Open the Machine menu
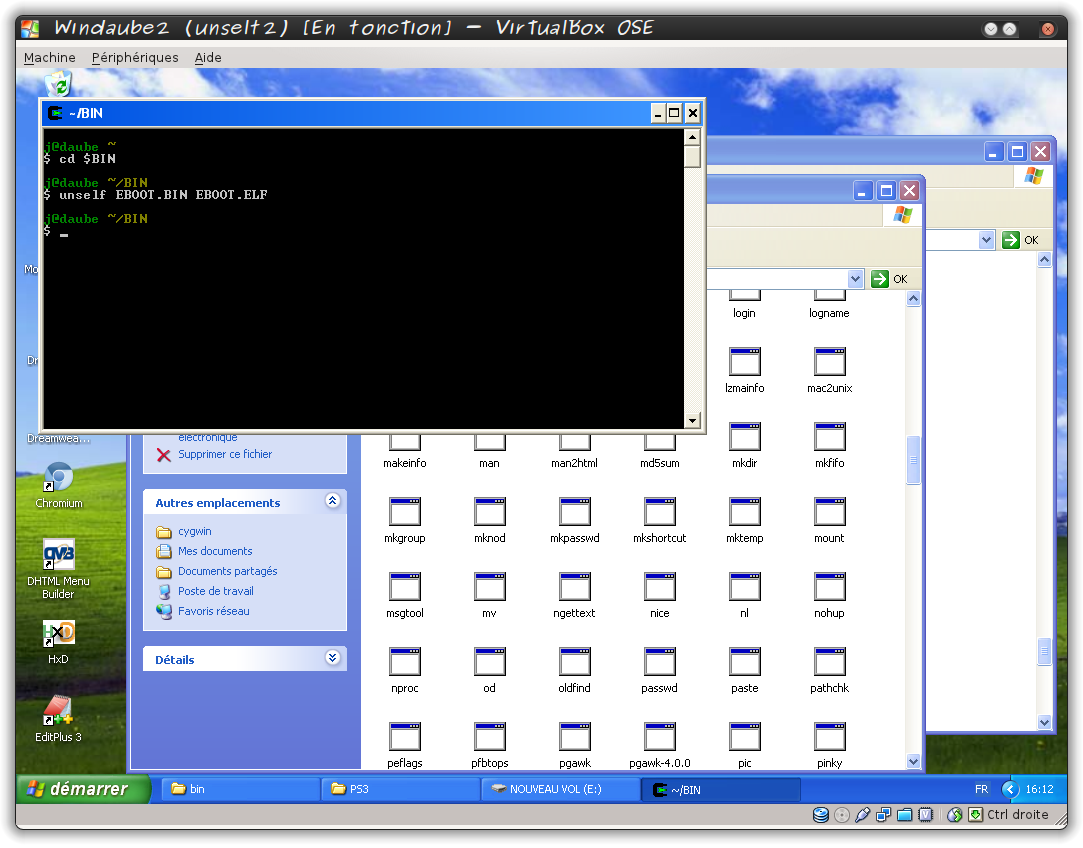 click(50, 58)
